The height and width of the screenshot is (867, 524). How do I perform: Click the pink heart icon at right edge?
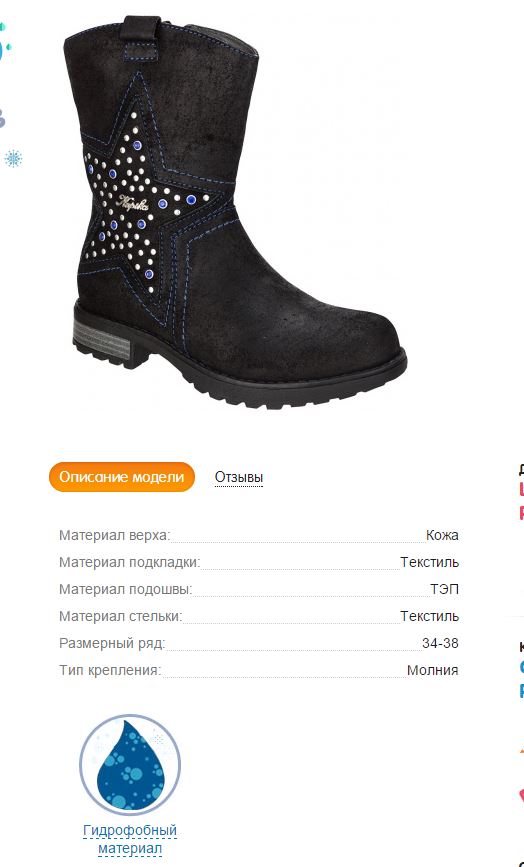pyautogui.click(x=521, y=796)
